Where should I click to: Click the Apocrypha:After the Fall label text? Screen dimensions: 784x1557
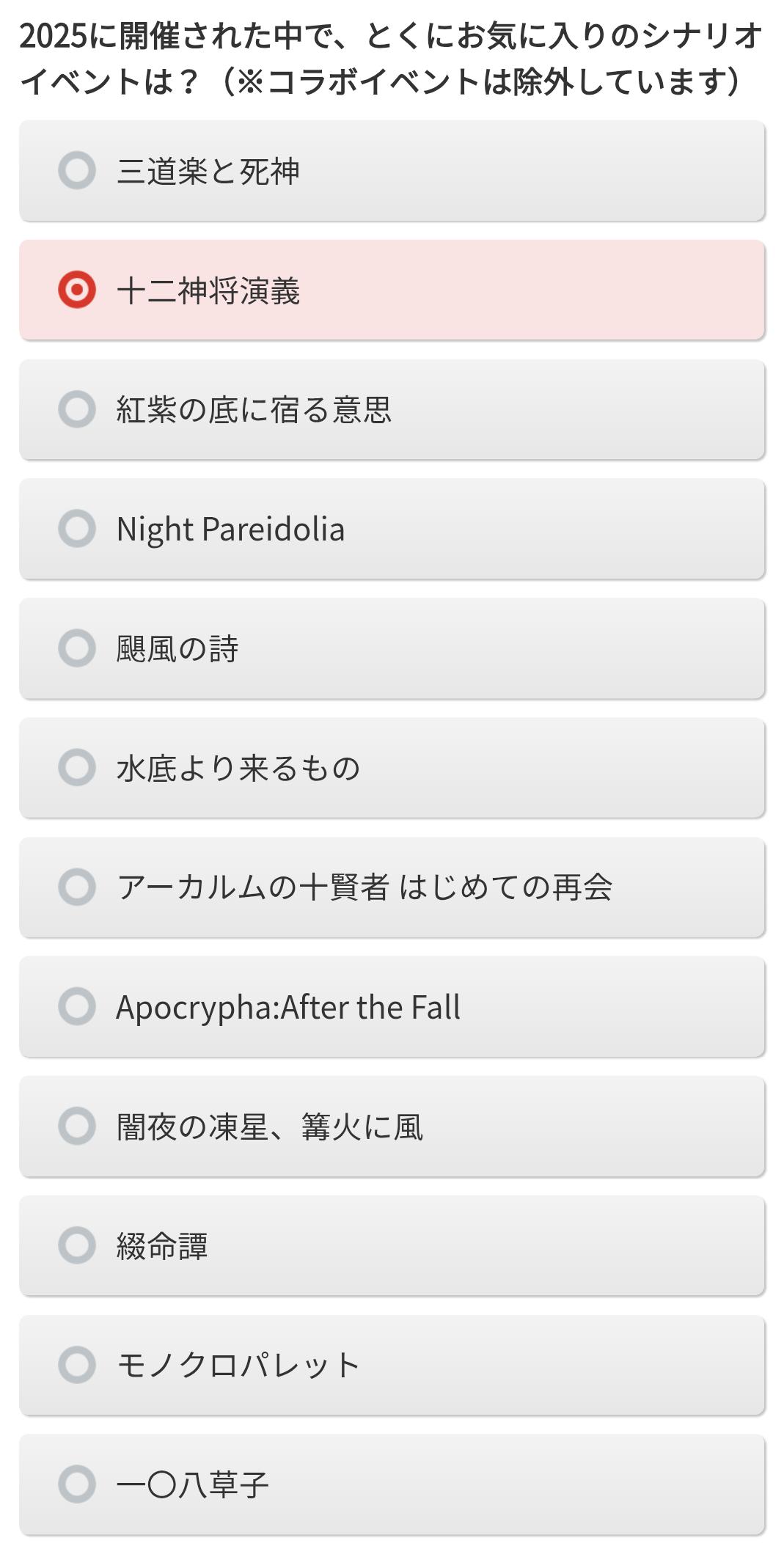pyautogui.click(x=288, y=1008)
